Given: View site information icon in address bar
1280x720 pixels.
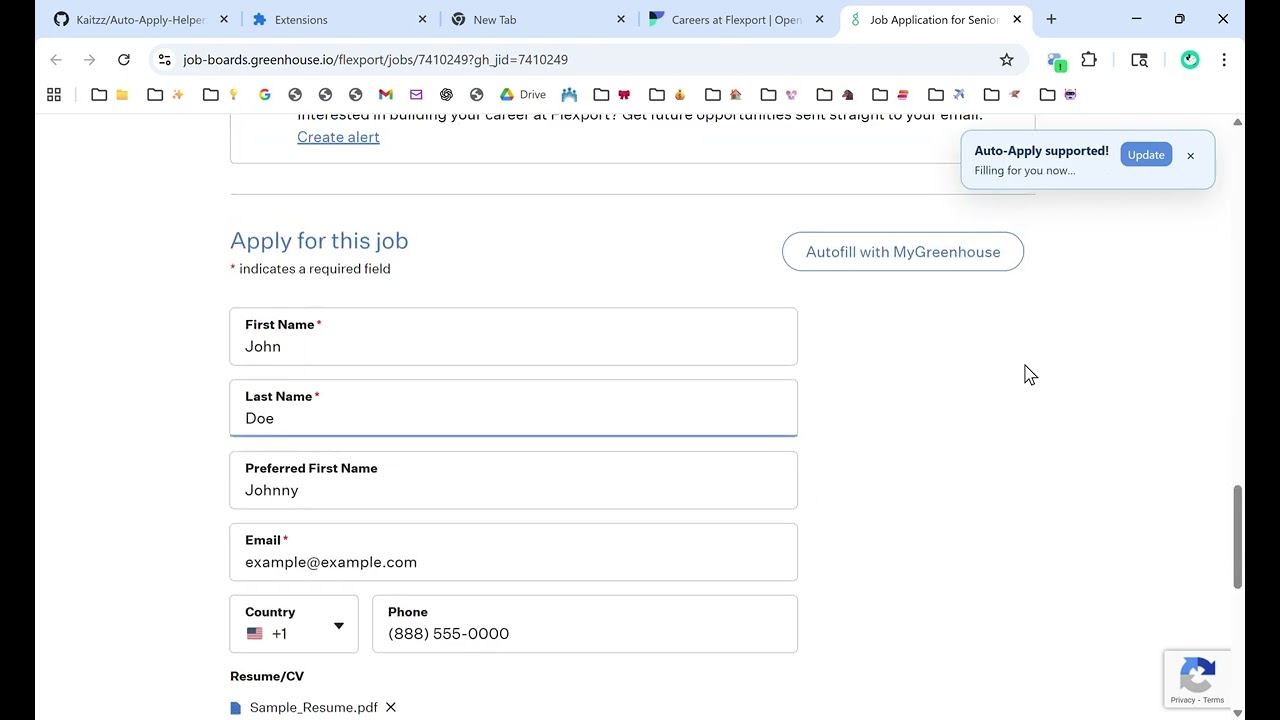Looking at the screenshot, I should (x=165, y=60).
